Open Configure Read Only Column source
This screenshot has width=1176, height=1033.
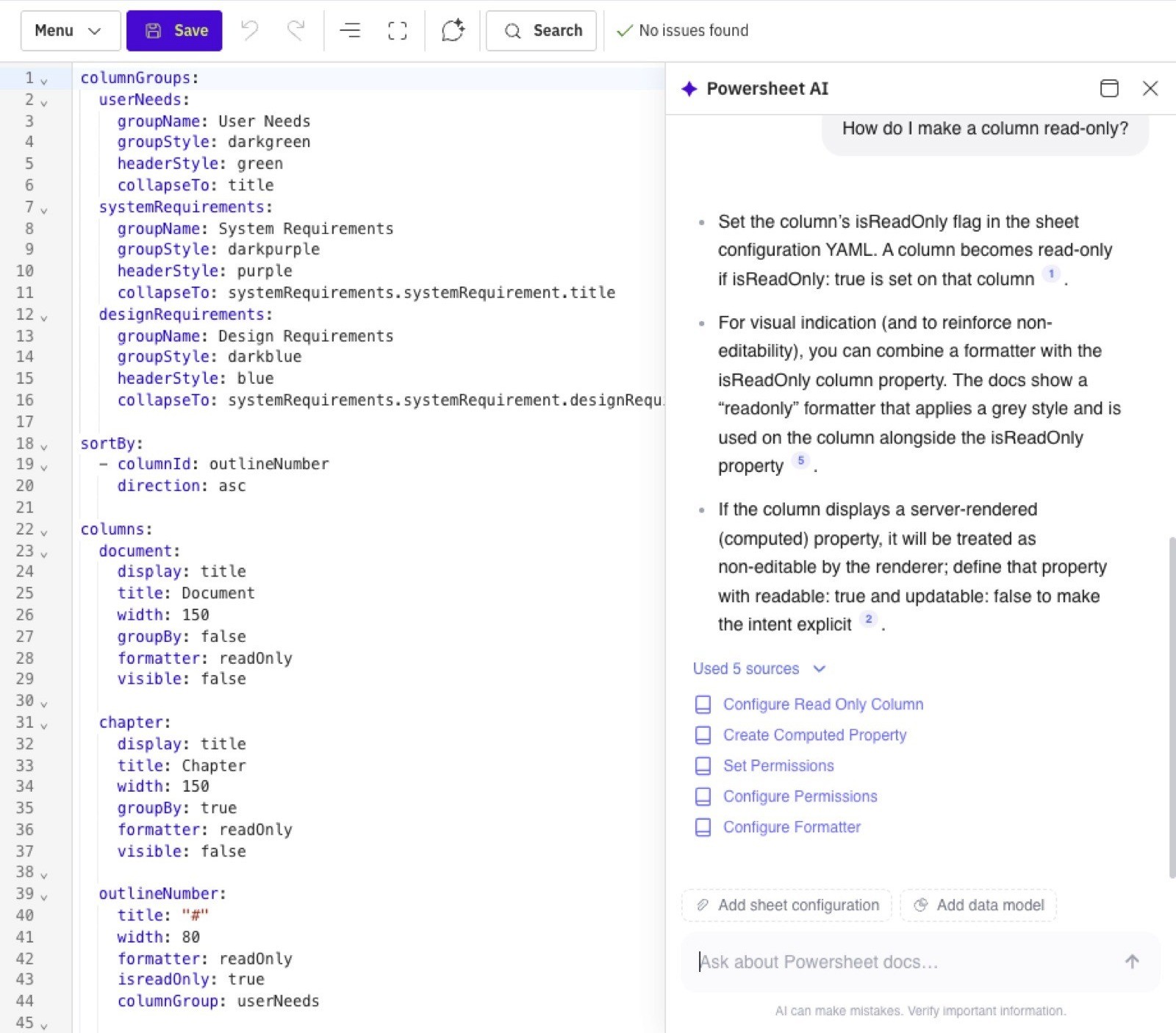(823, 704)
